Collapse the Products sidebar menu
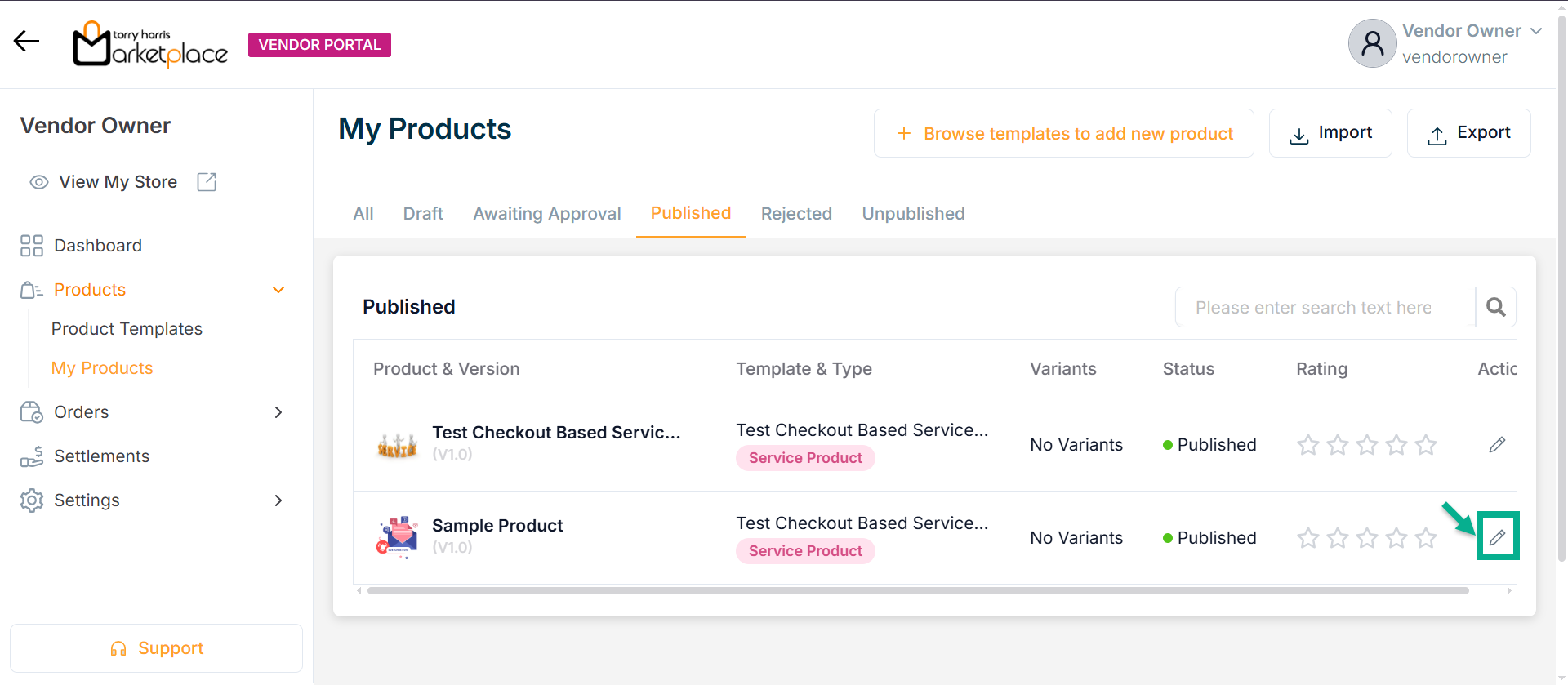This screenshot has height=685, width=1568. (278, 290)
